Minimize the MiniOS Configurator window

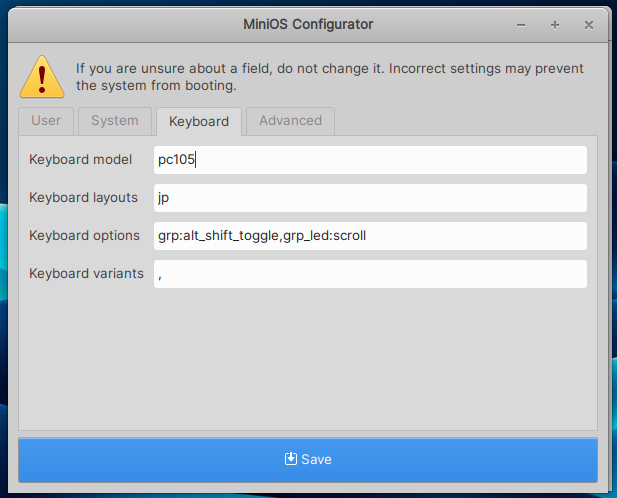[x=521, y=23]
